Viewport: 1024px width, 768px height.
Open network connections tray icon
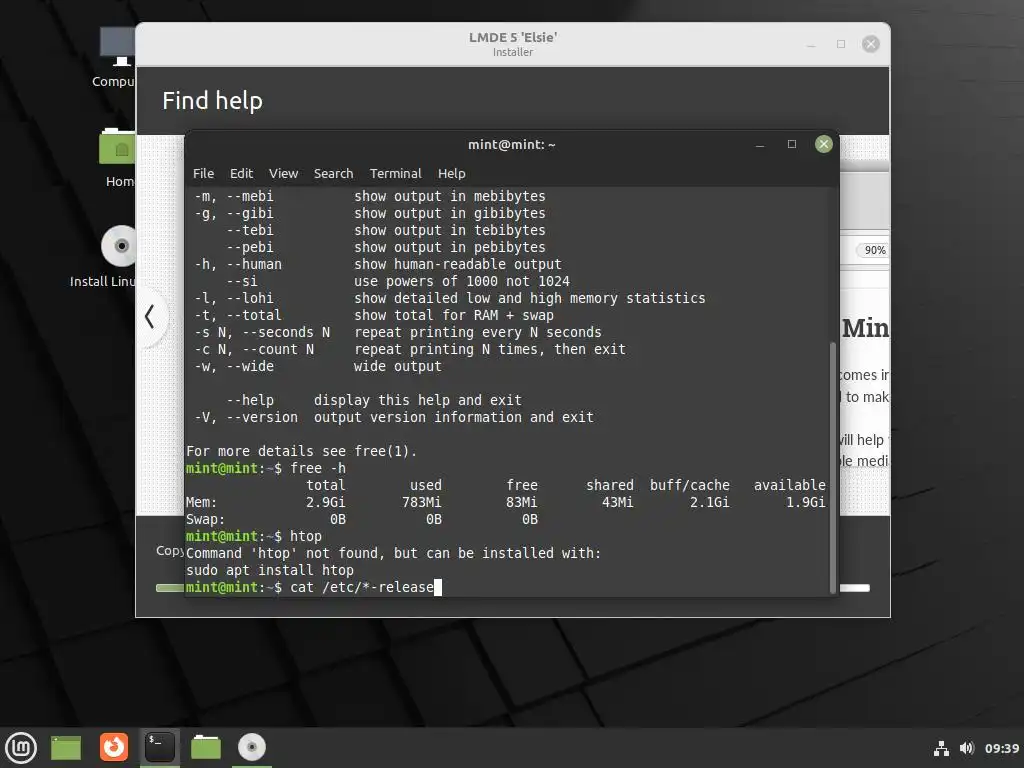point(941,748)
